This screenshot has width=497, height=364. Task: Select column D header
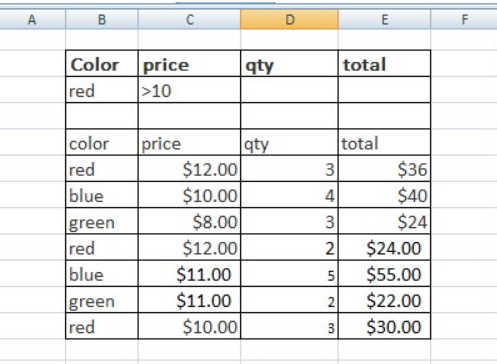pyautogui.click(x=289, y=19)
